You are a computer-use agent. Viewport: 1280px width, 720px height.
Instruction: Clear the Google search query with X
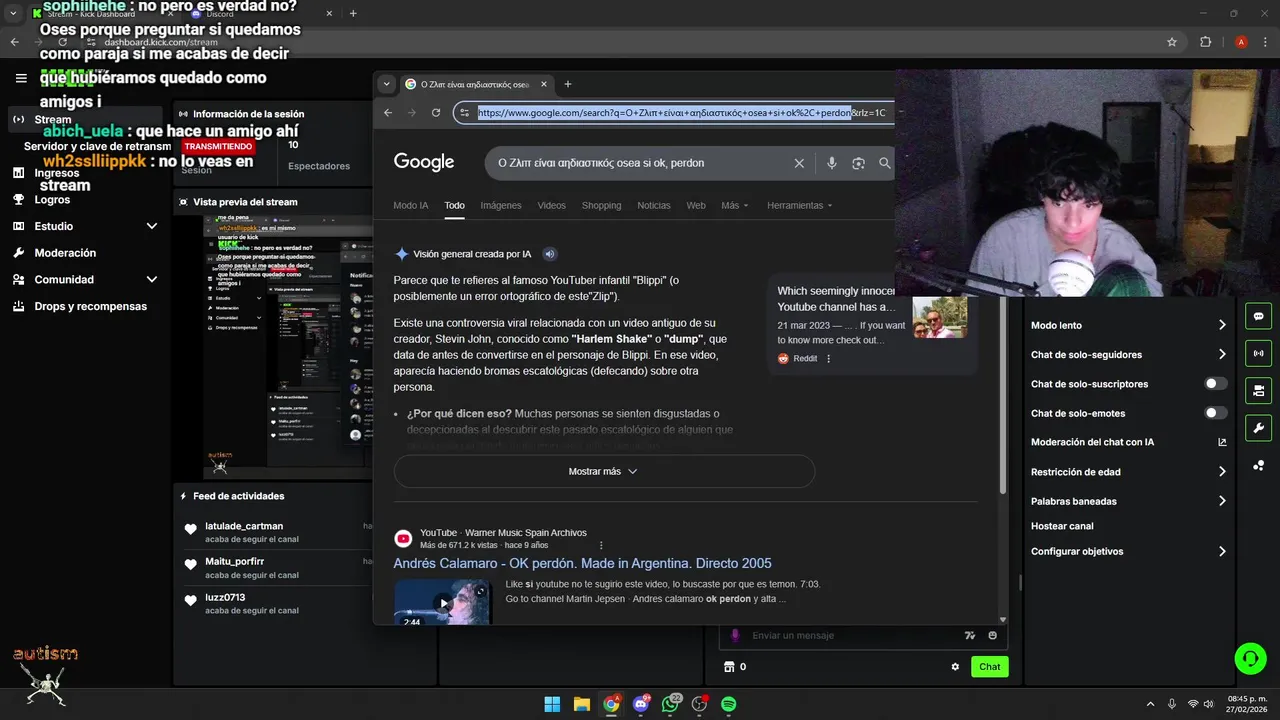799,163
